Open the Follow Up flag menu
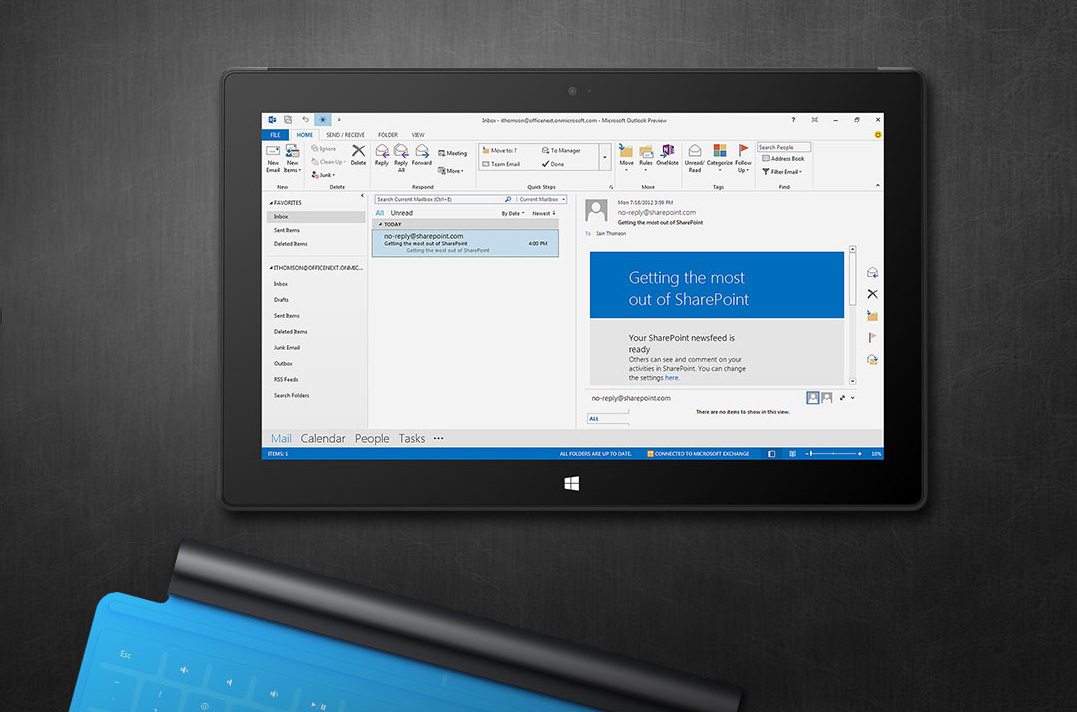The width and height of the screenshot is (1077, 712). pyautogui.click(x=743, y=158)
